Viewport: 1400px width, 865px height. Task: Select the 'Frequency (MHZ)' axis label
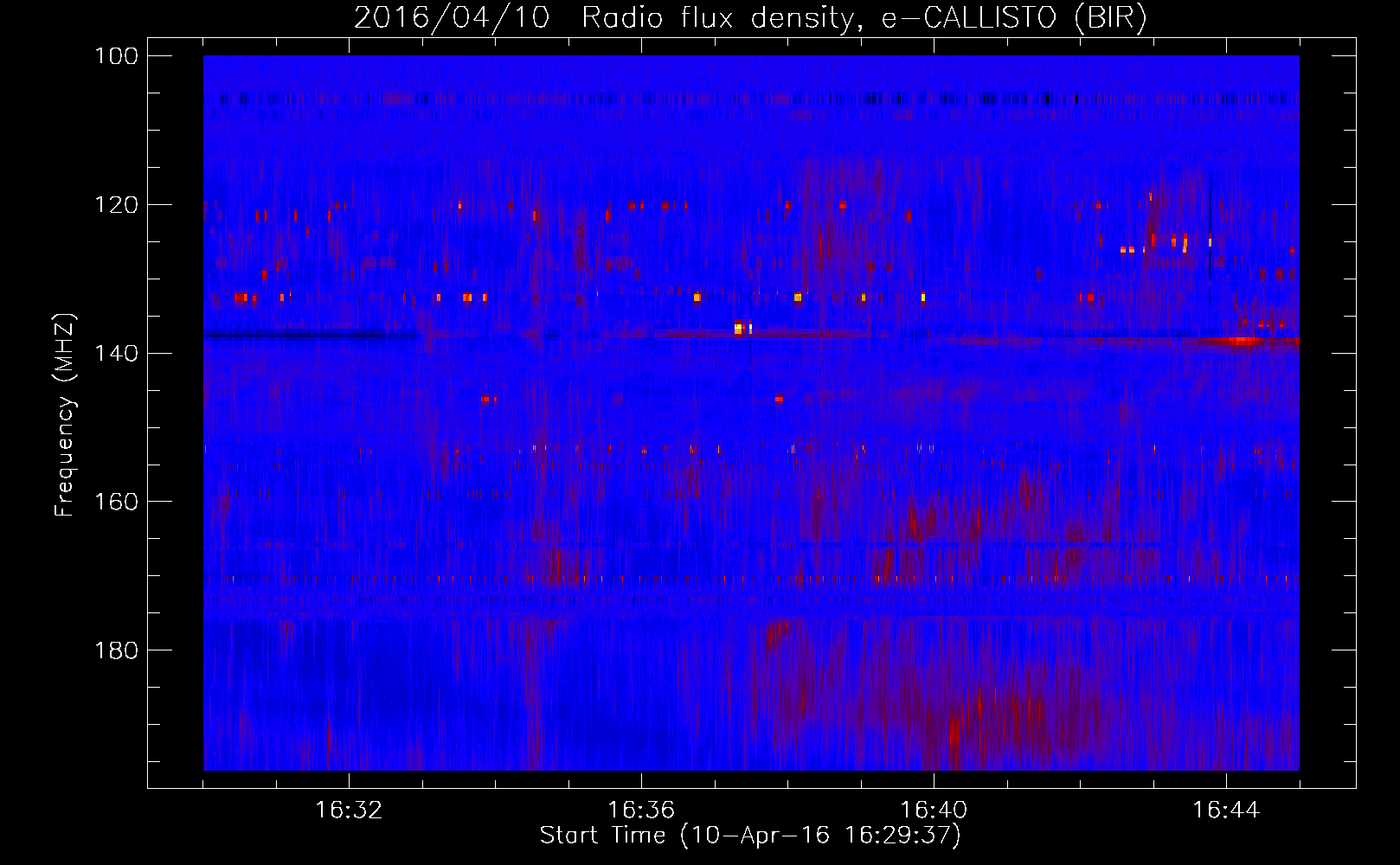[x=65, y=415]
